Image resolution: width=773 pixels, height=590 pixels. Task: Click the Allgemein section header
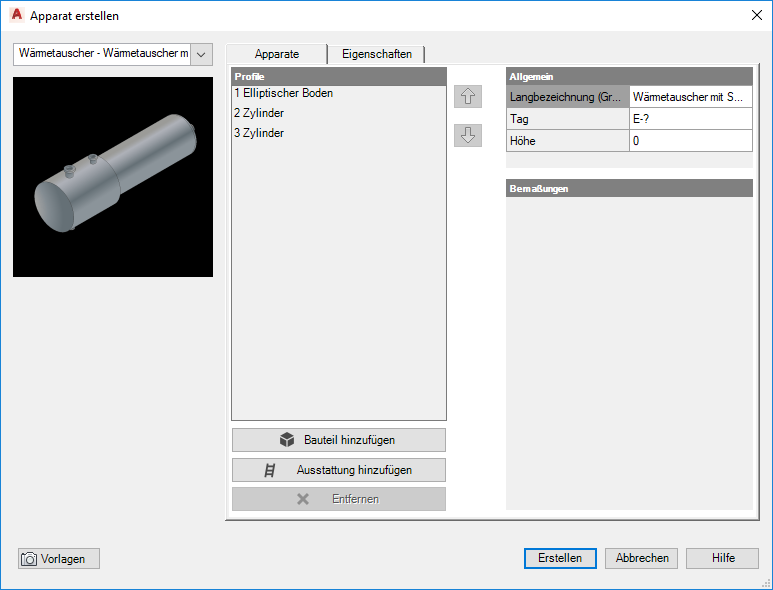pos(629,76)
